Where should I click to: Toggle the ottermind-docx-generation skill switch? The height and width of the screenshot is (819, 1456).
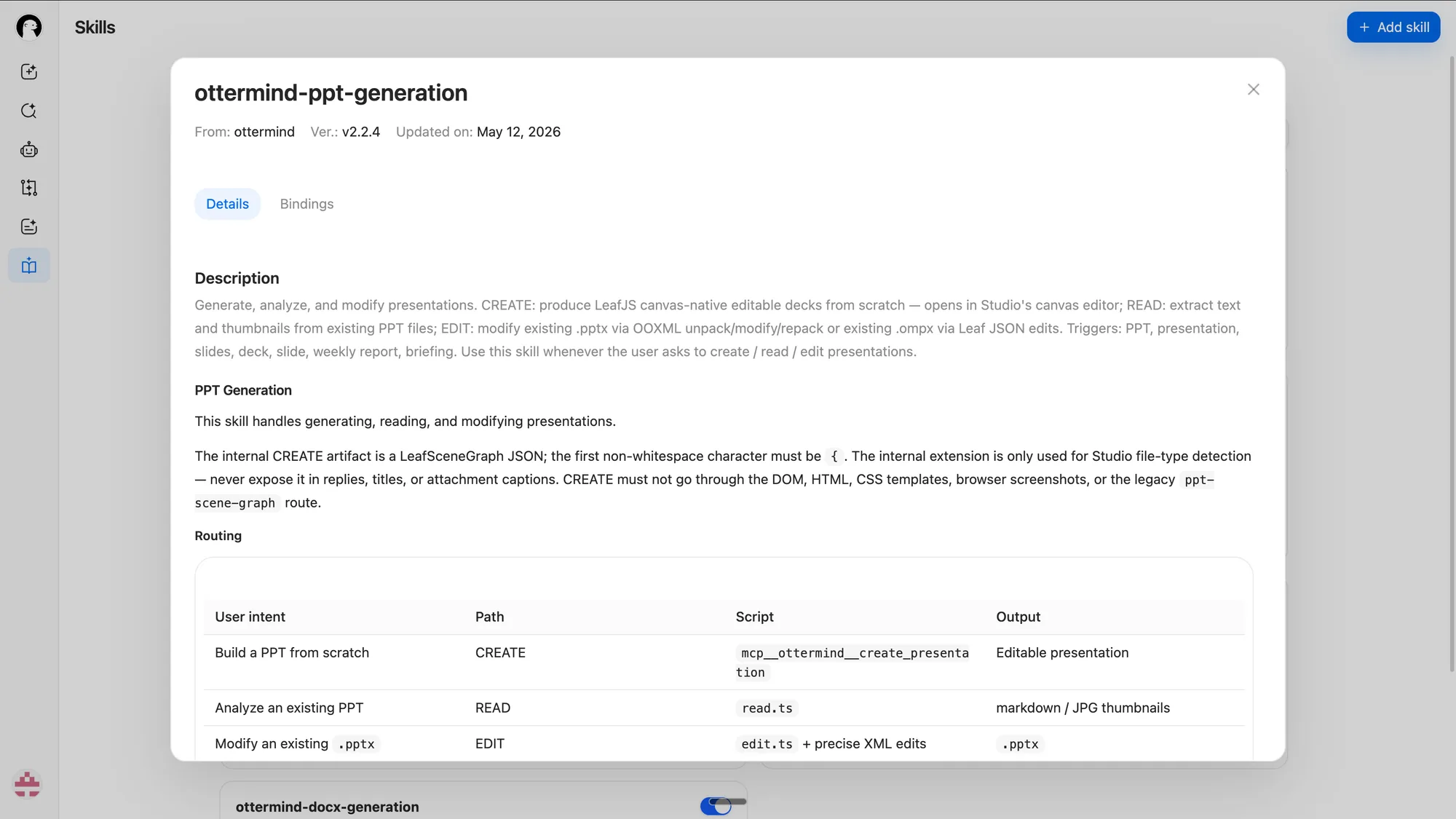click(716, 806)
